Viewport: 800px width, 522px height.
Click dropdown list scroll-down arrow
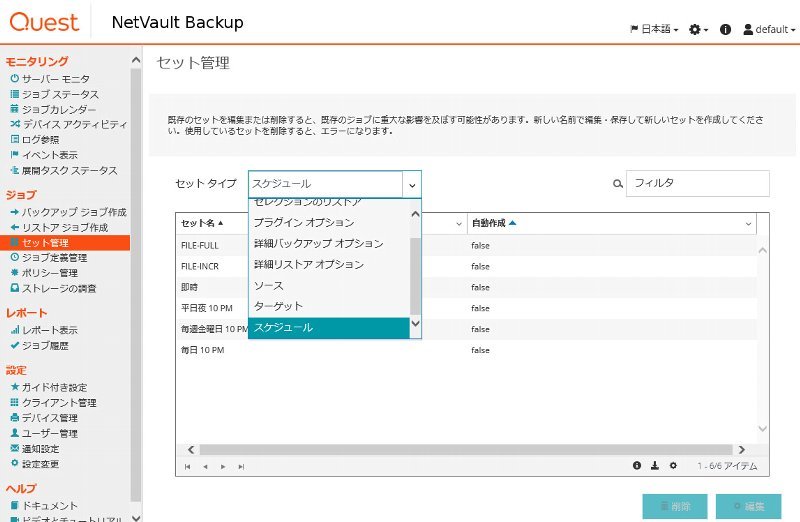[x=415, y=324]
